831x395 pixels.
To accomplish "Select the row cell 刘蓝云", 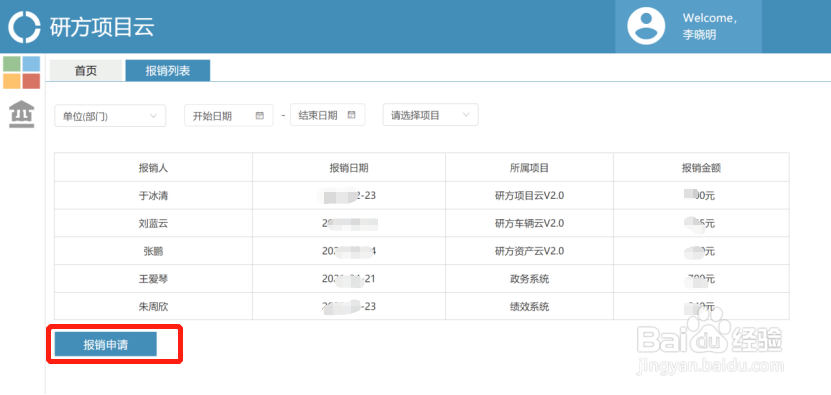I will point(153,223).
